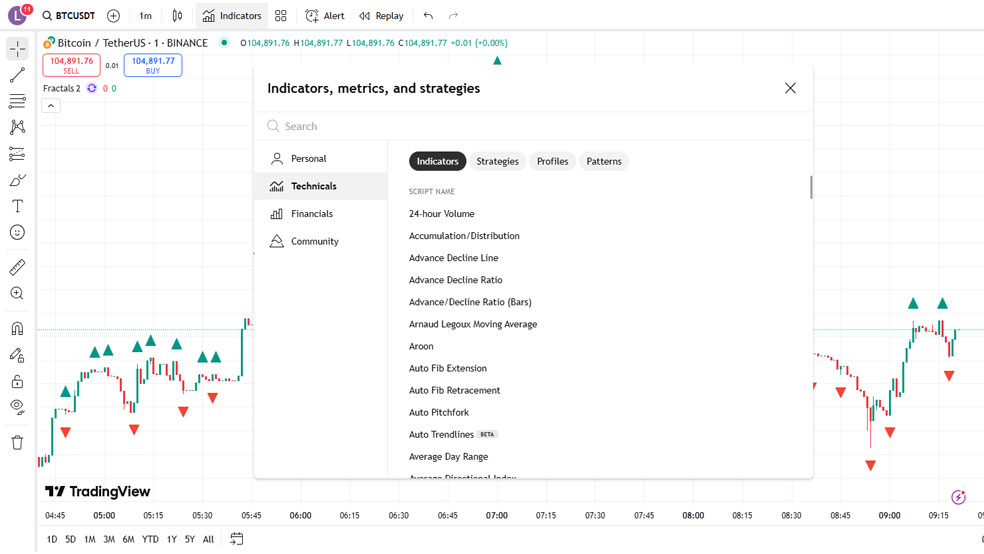This screenshot has height=554, width=984.
Task: Switch to the Patterns tab
Action: point(604,161)
